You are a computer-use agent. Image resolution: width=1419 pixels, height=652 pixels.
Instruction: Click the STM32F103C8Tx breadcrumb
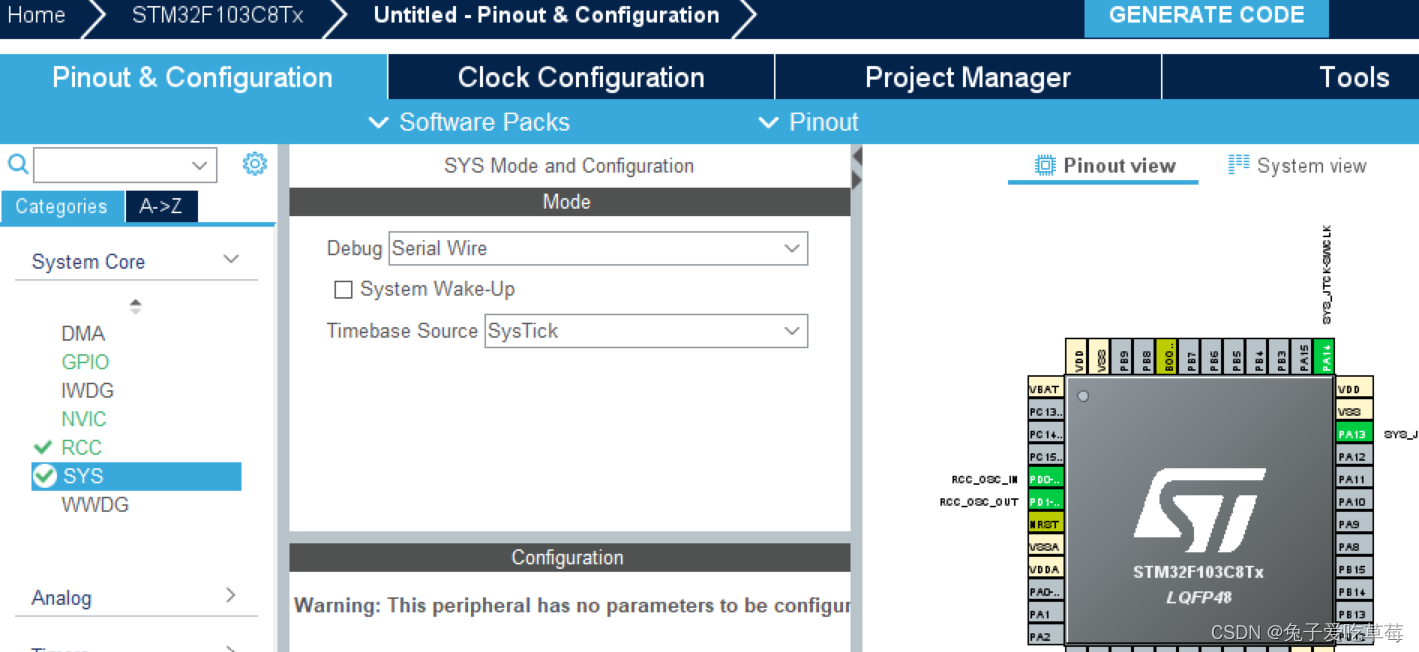coord(217,15)
